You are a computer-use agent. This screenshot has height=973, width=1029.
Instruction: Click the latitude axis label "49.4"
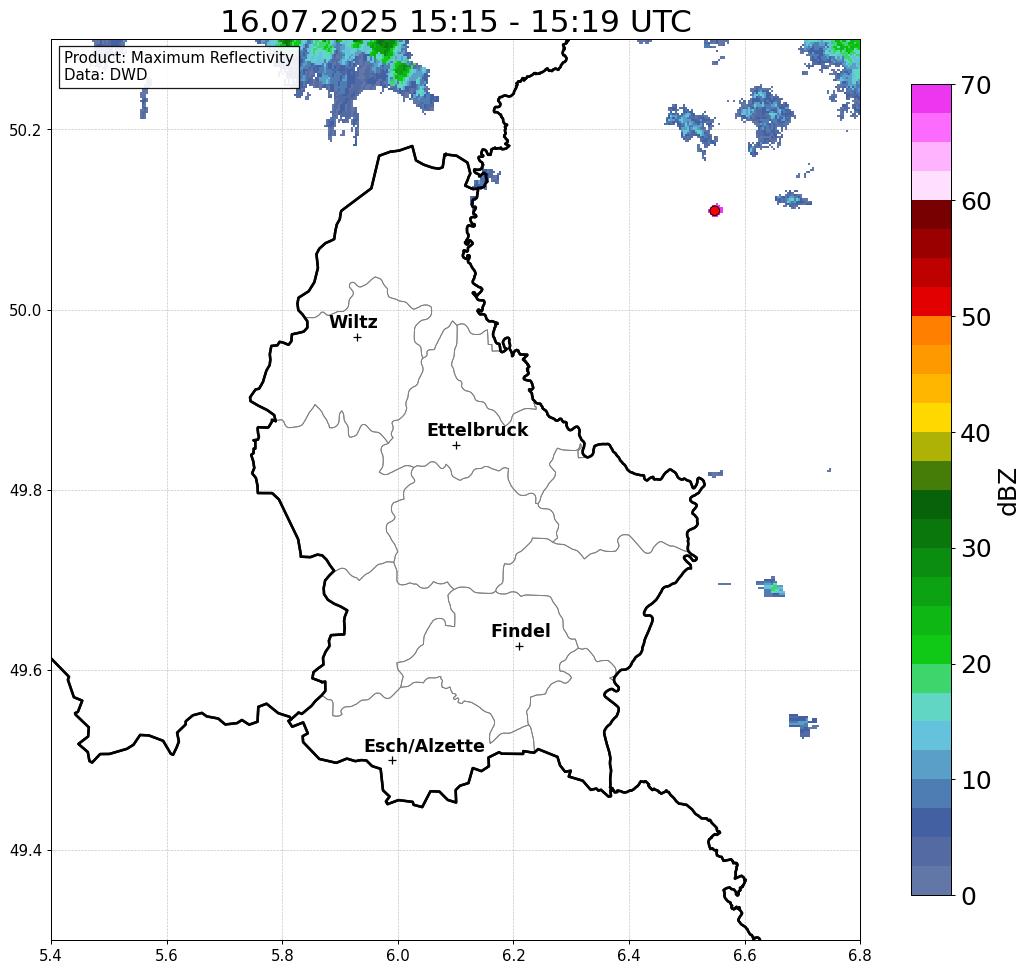25,851
